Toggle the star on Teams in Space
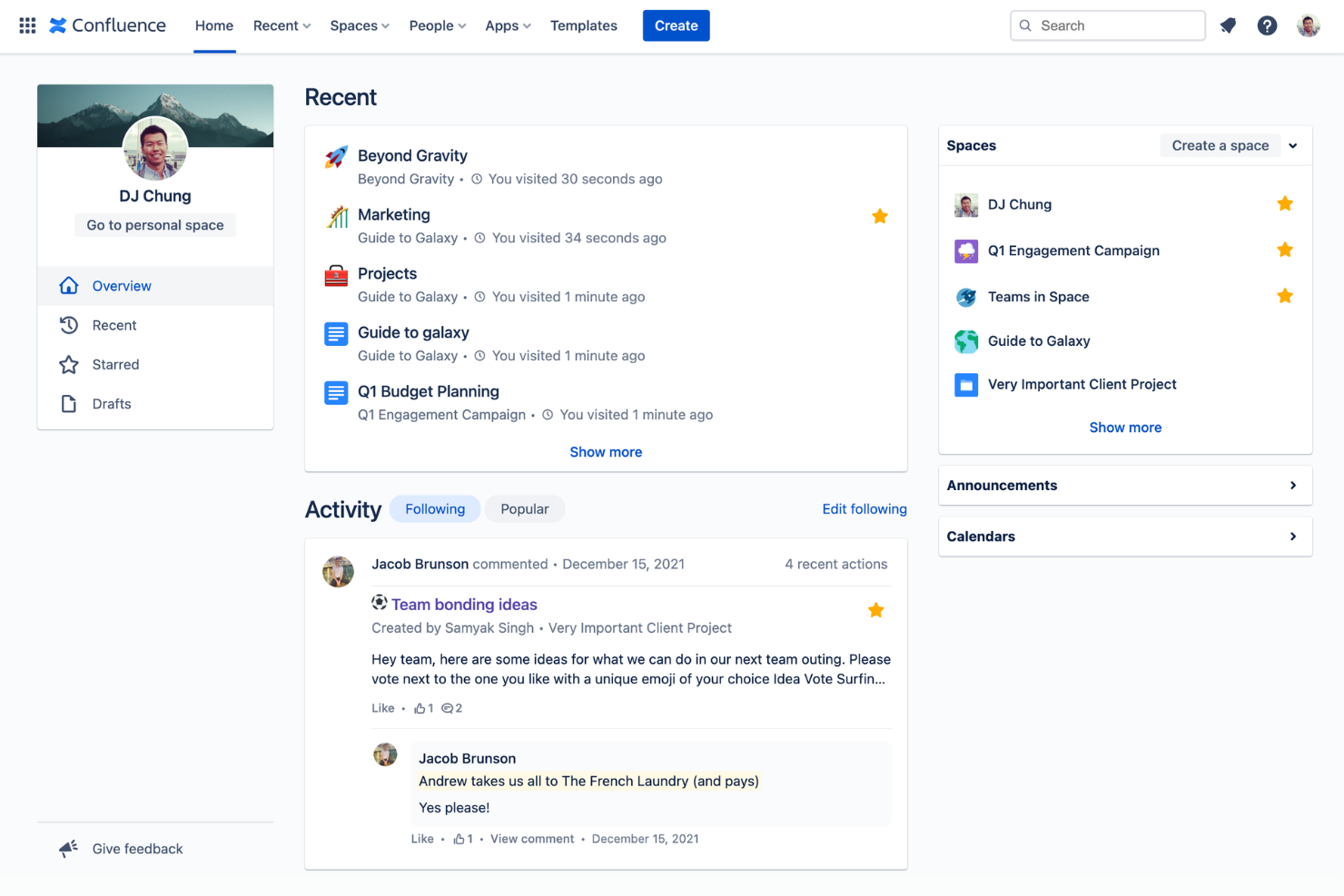Screen dimensions: 1344x896 coord(1284,296)
